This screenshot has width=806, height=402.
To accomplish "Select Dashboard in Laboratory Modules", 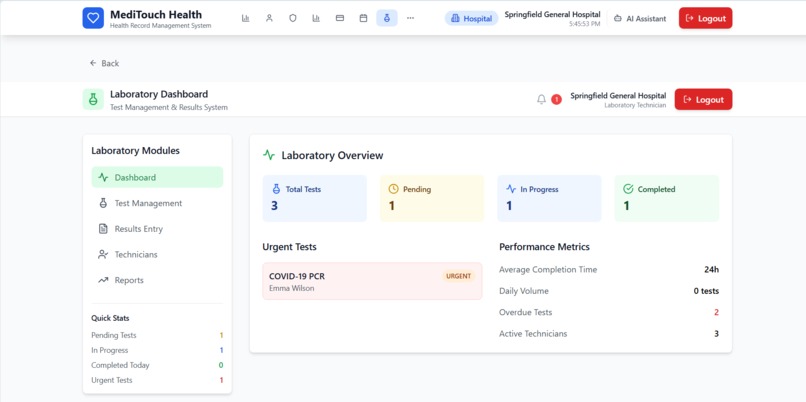I will [x=157, y=177].
